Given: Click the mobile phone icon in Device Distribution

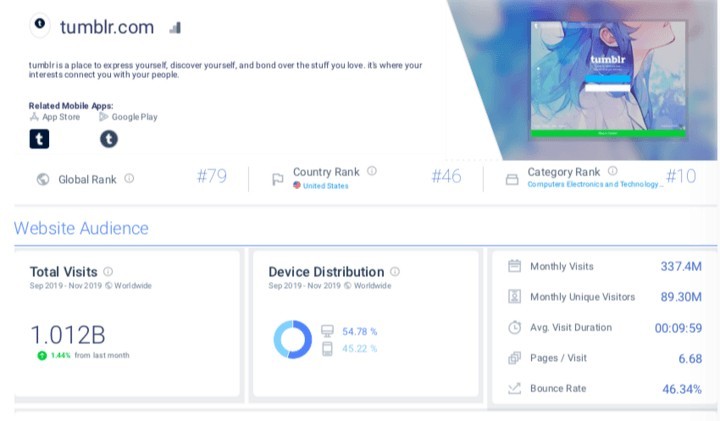Looking at the screenshot, I should tap(327, 349).
